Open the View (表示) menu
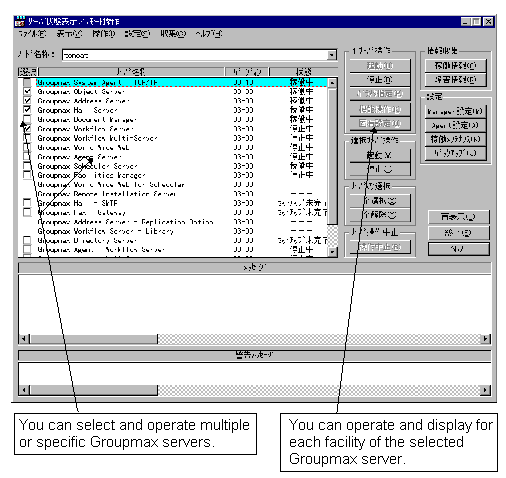This screenshot has height=478, width=506. pyautogui.click(x=69, y=34)
